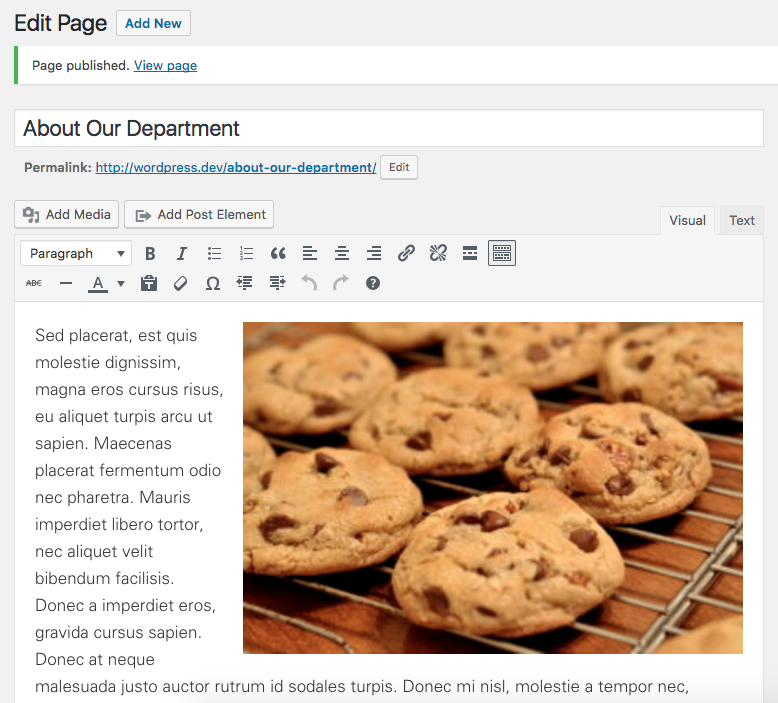Click the Add Post Element button
This screenshot has height=703, width=778.
click(x=199, y=214)
